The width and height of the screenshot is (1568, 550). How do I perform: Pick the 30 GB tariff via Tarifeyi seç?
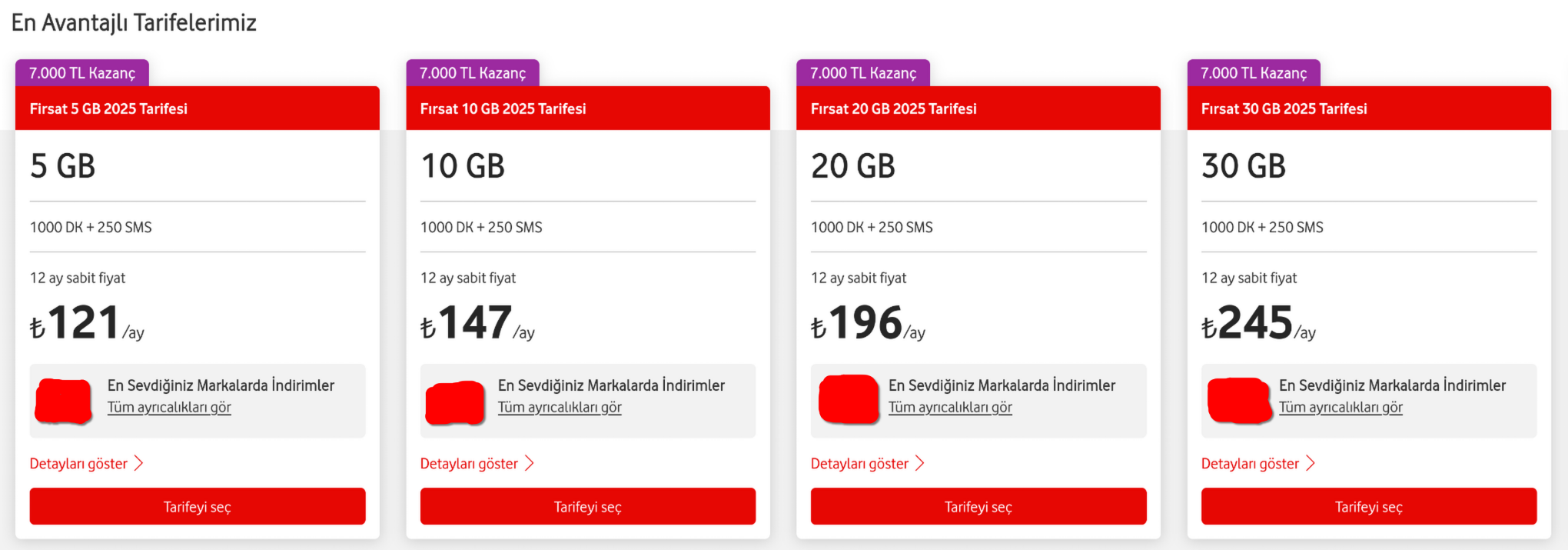pyautogui.click(x=1369, y=506)
